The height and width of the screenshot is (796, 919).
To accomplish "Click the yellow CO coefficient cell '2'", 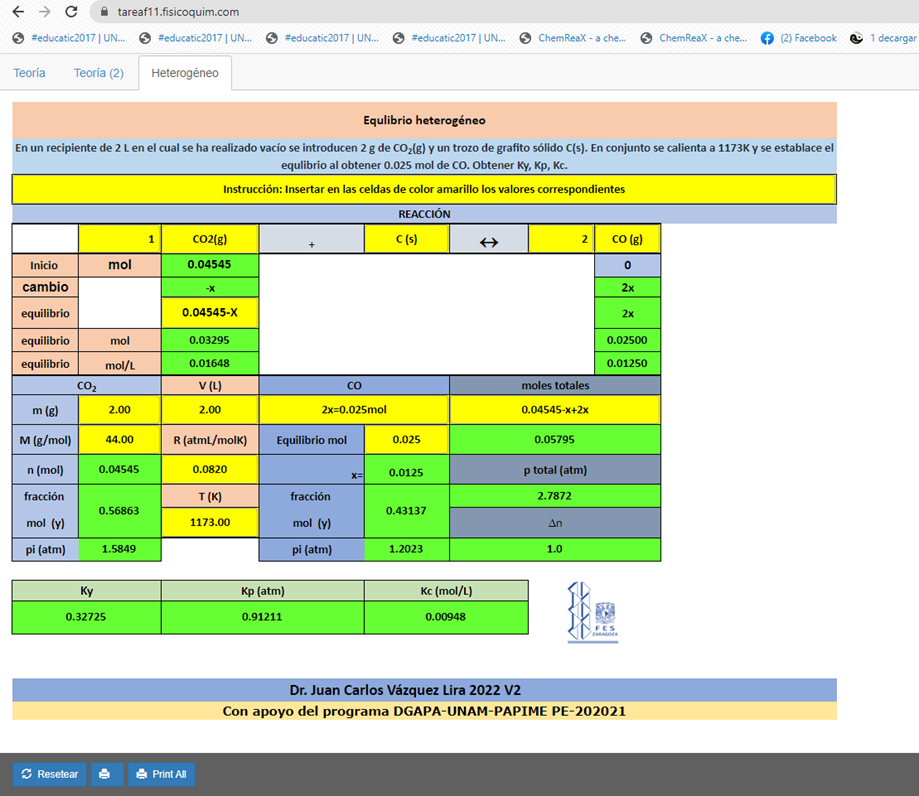I will 561,239.
